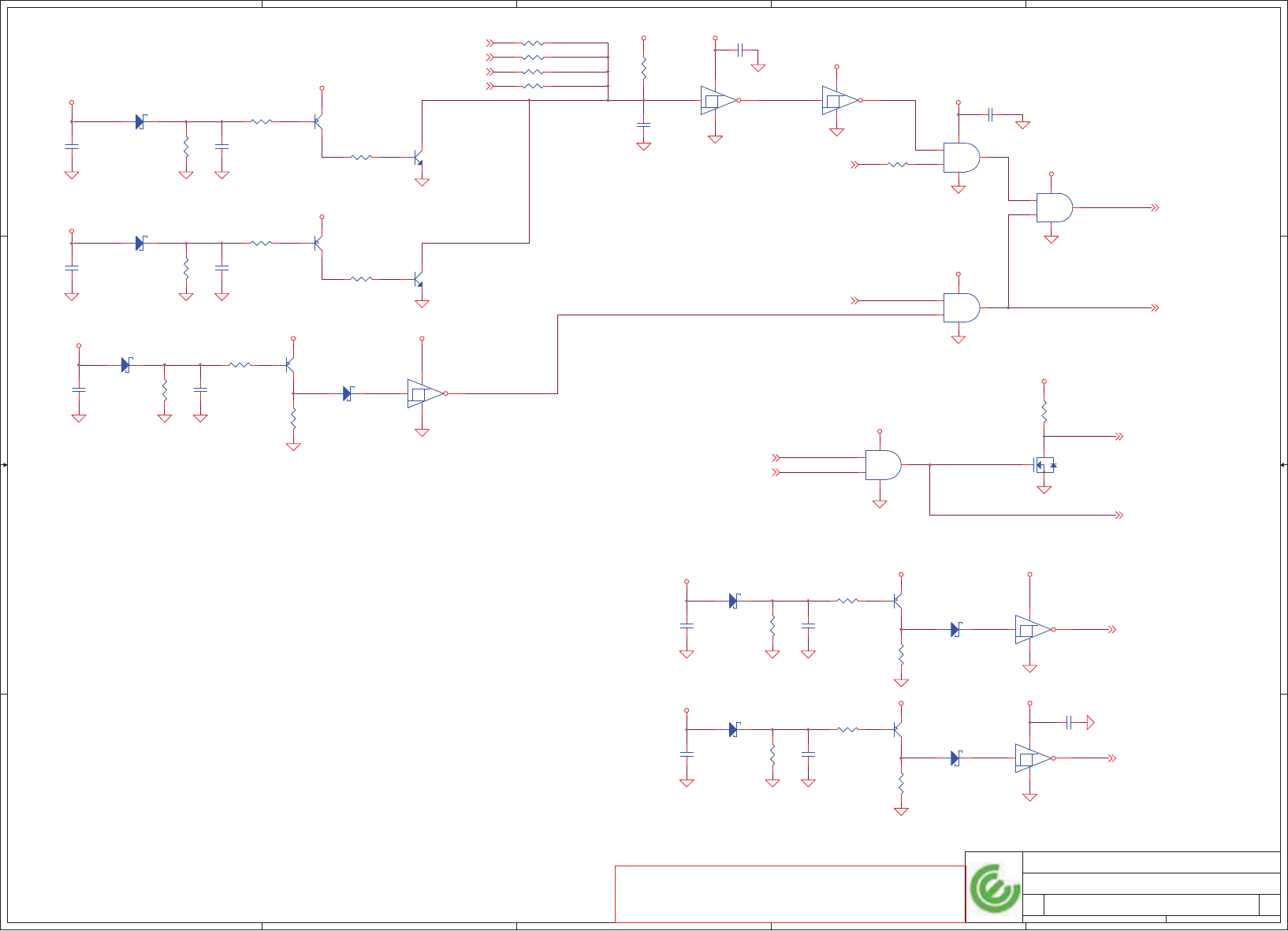
Task: Select the output port wired directly from the MOSFET-driver AND gate
Action: (1119, 516)
